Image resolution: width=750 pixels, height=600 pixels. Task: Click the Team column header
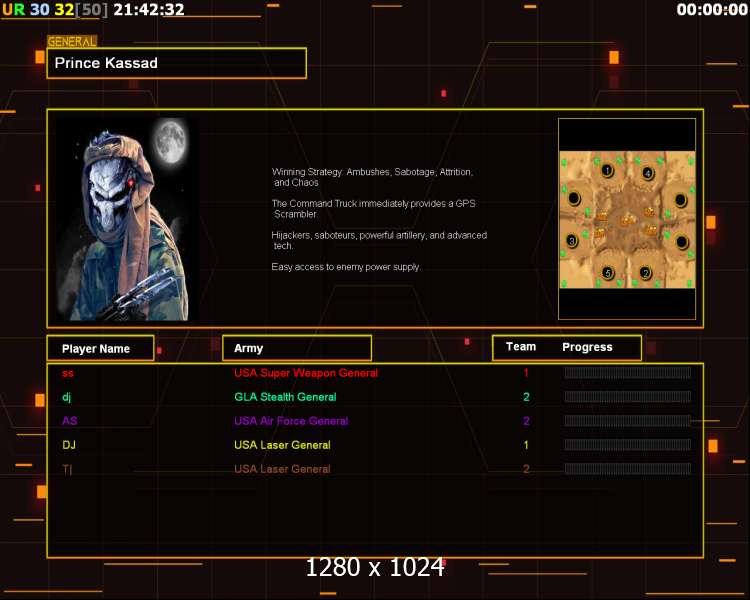coord(521,347)
